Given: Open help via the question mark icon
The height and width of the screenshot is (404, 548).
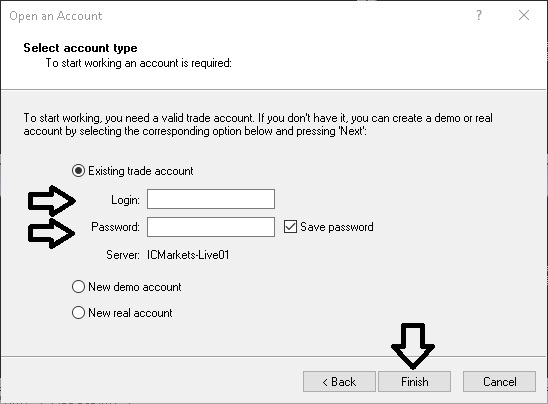Looking at the screenshot, I should [x=479, y=15].
